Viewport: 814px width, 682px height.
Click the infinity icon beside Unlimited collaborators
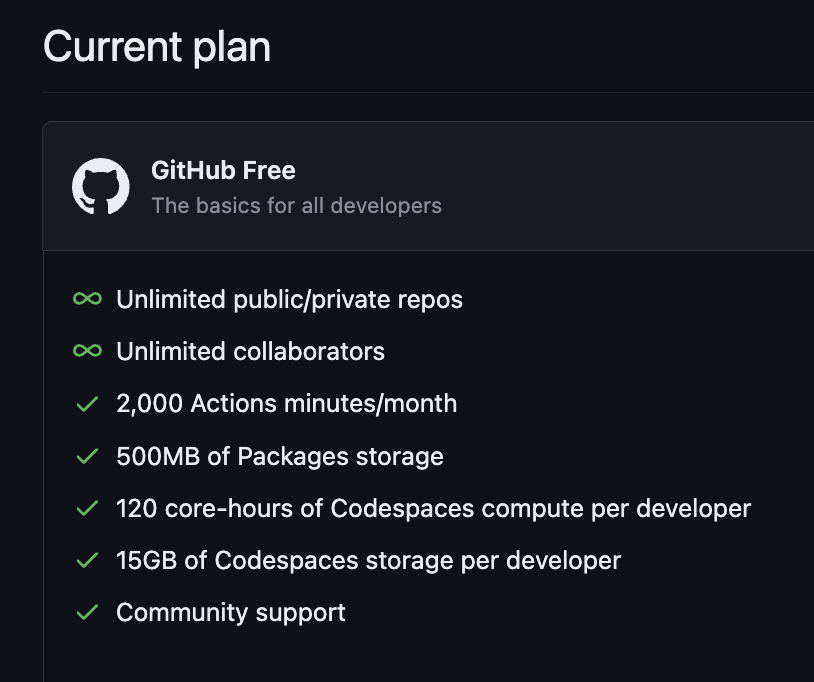coord(87,351)
